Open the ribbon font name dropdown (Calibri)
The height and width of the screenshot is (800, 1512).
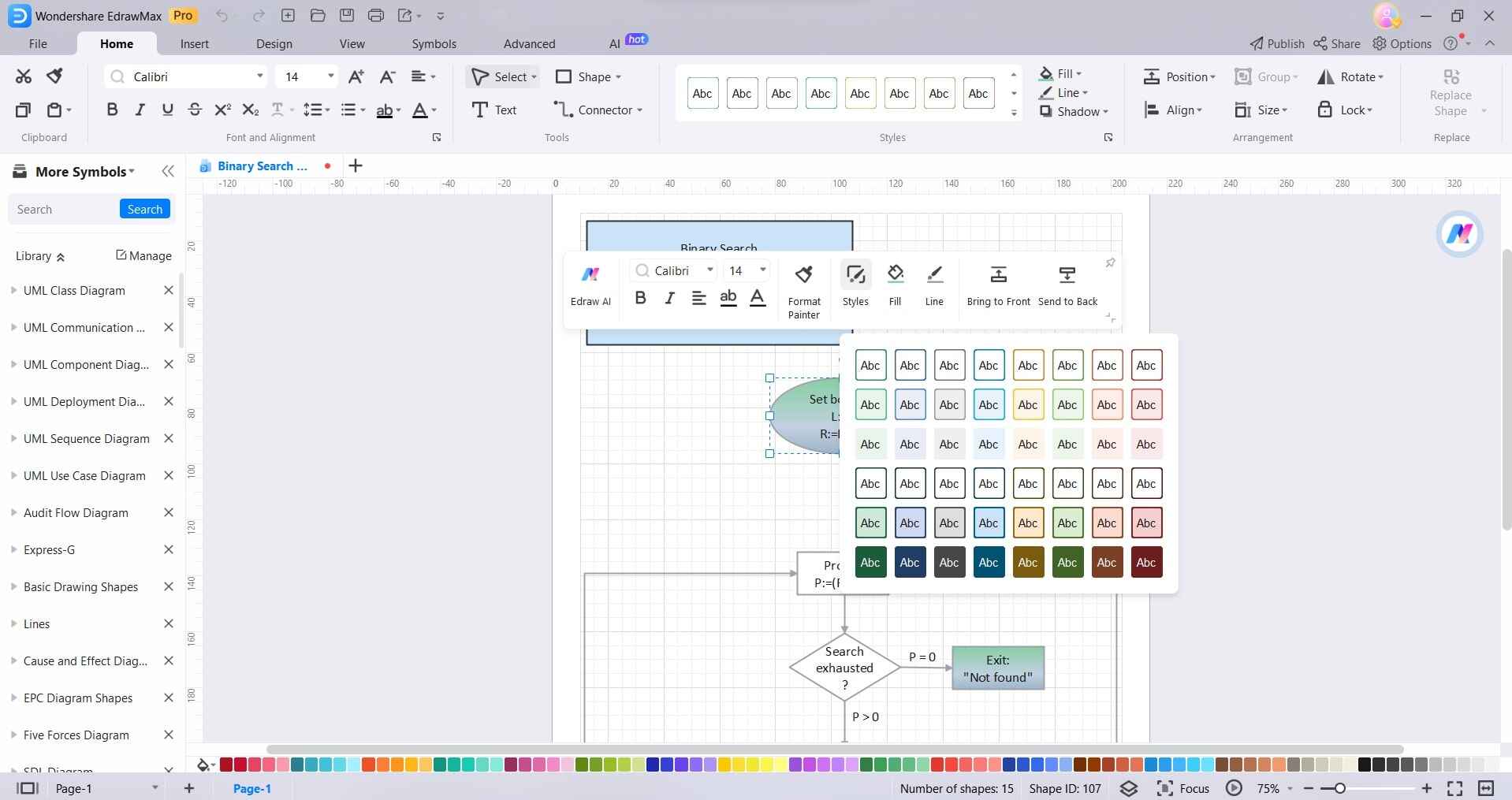coord(259,76)
